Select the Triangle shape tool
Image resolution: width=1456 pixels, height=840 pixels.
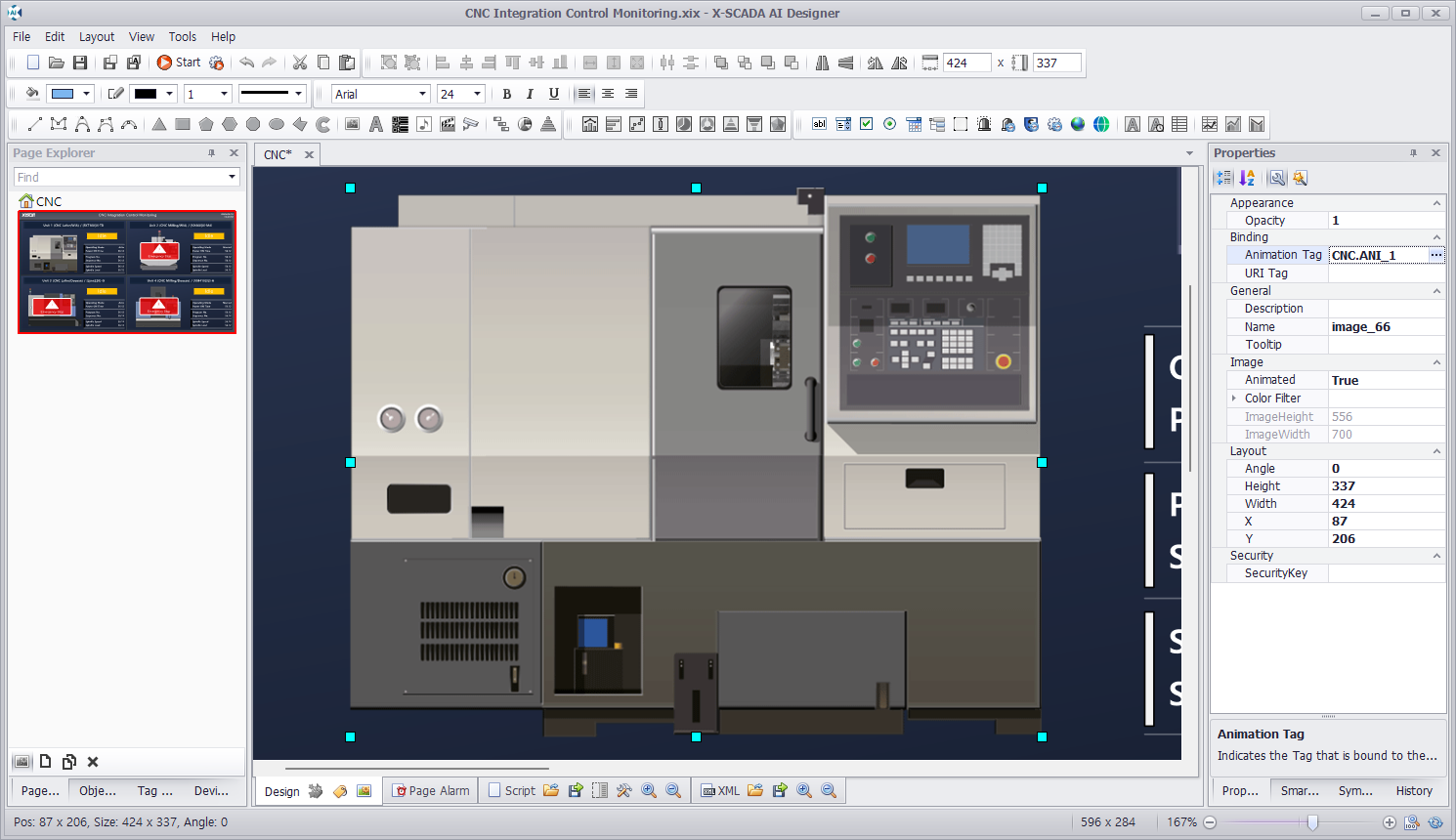(159, 124)
